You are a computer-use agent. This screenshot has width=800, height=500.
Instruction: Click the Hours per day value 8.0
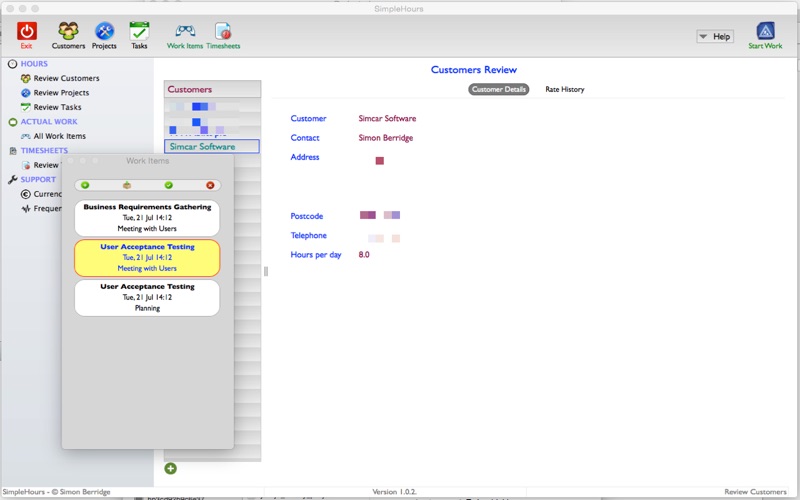point(364,255)
